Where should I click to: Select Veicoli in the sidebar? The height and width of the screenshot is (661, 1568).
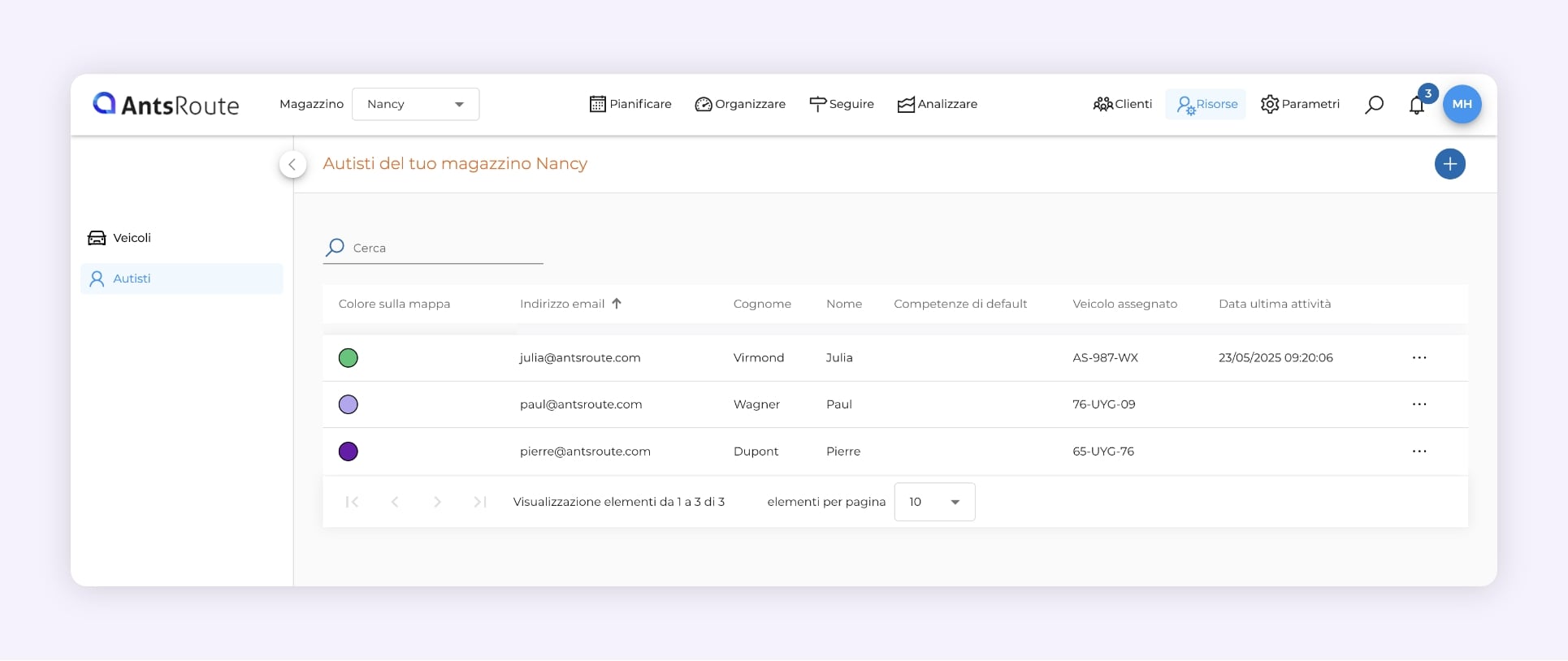coord(132,238)
